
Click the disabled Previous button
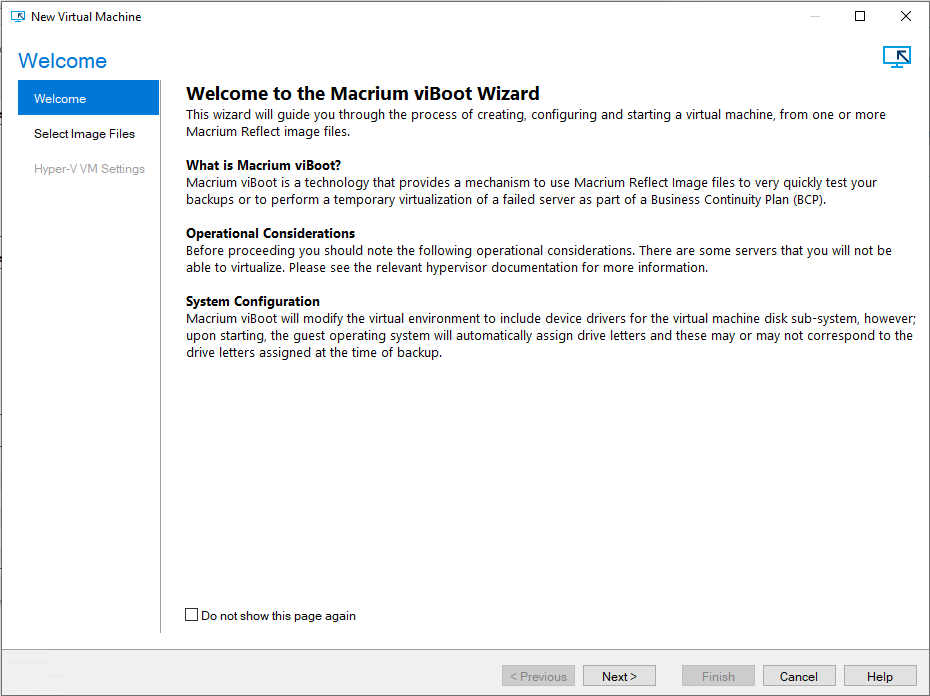coord(538,675)
